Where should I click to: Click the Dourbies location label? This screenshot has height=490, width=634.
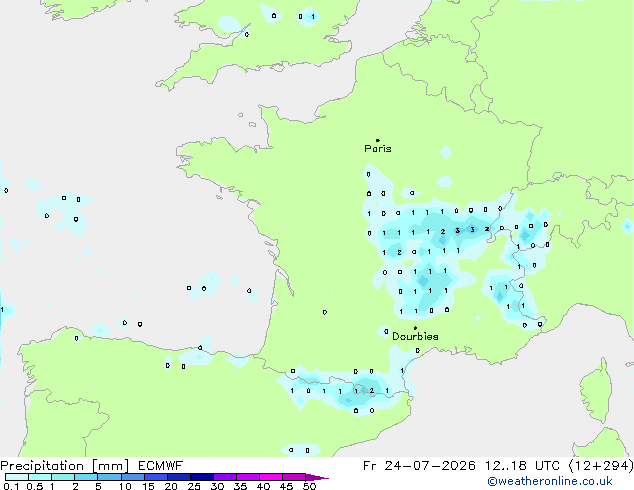click(x=415, y=336)
